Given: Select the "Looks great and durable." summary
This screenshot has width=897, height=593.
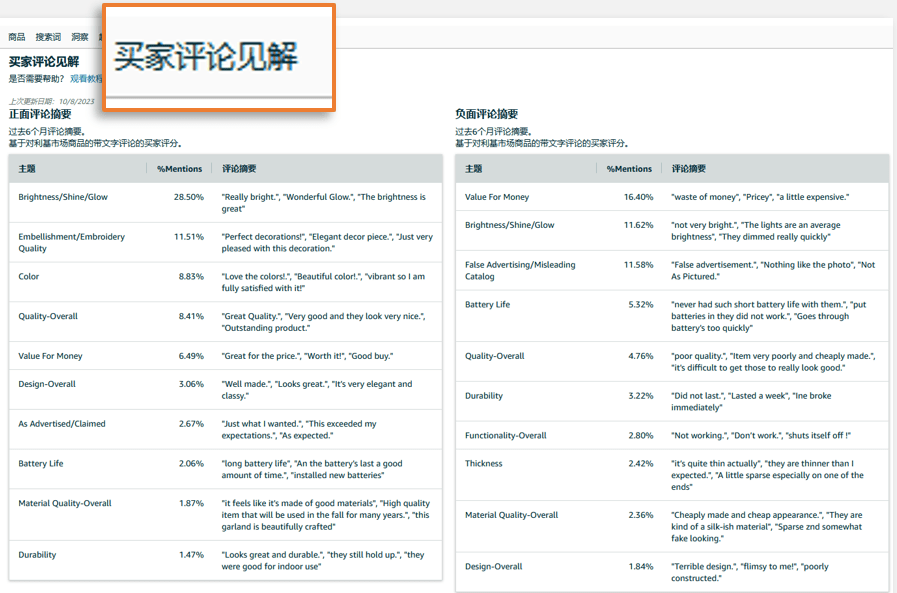Looking at the screenshot, I should pyautogui.click(x=323, y=560).
